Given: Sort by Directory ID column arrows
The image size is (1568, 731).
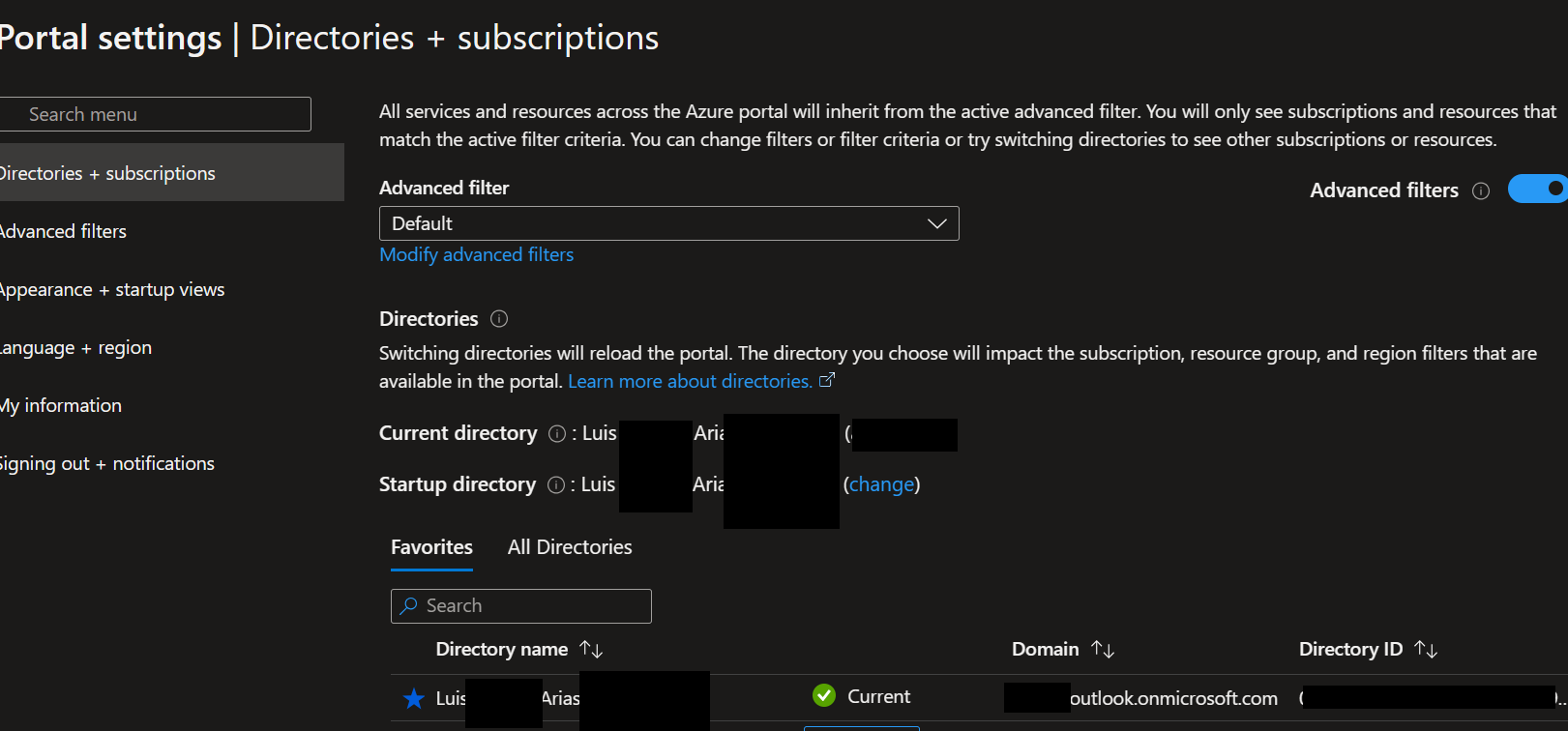Looking at the screenshot, I should click(x=1426, y=649).
